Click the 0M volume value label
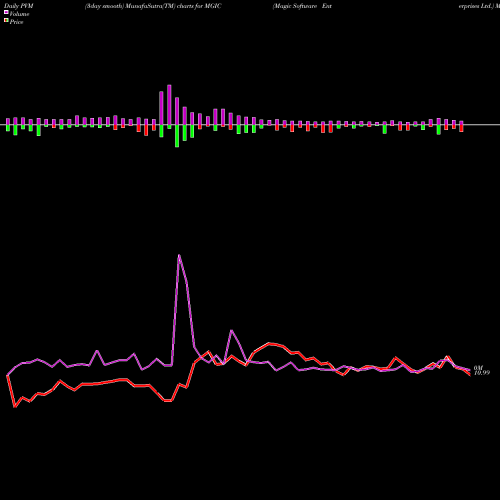Image resolution: width=500 pixels, height=500 pixels. (478, 368)
